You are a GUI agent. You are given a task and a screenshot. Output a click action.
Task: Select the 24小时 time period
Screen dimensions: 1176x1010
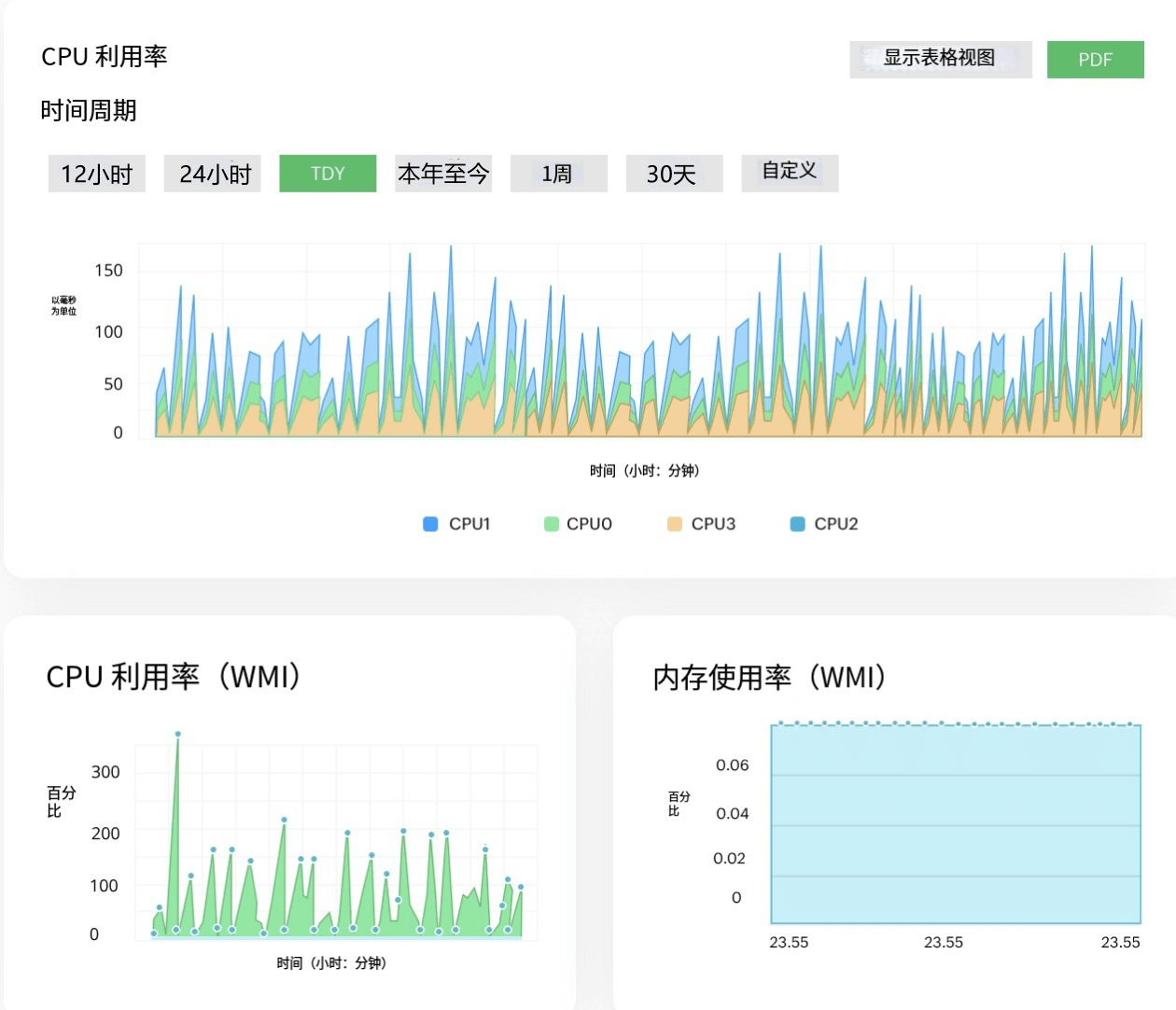point(212,174)
